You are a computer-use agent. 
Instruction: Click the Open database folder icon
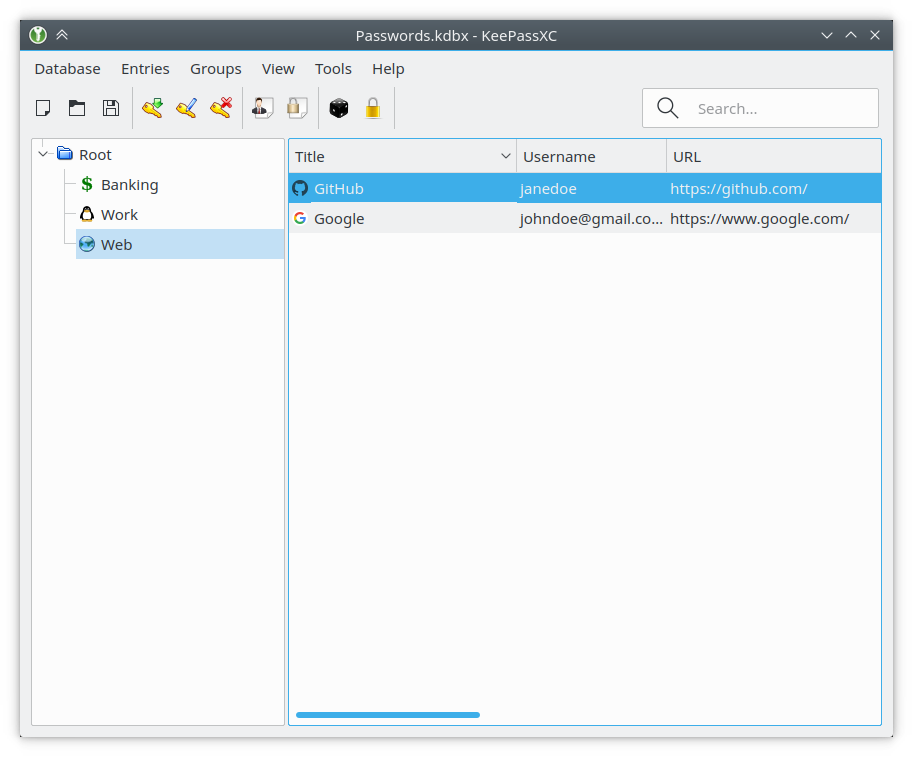pyautogui.click(x=77, y=108)
